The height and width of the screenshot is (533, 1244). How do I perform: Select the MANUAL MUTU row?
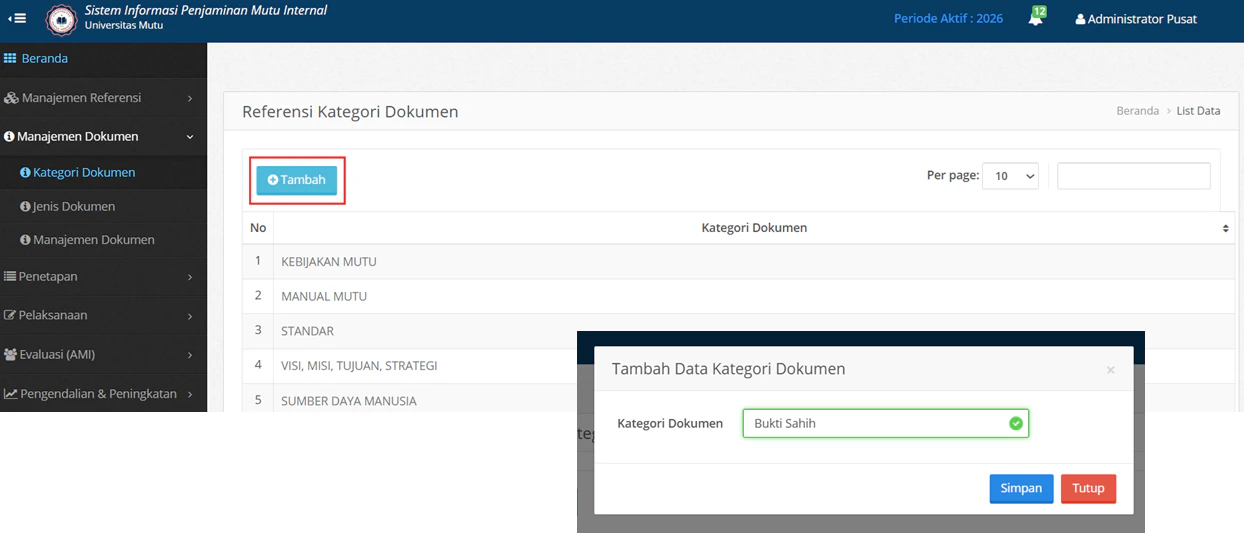point(738,296)
